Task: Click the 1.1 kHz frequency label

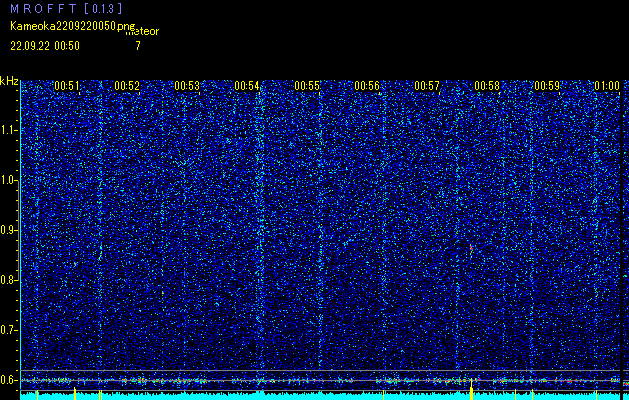Action: [x=8, y=130]
